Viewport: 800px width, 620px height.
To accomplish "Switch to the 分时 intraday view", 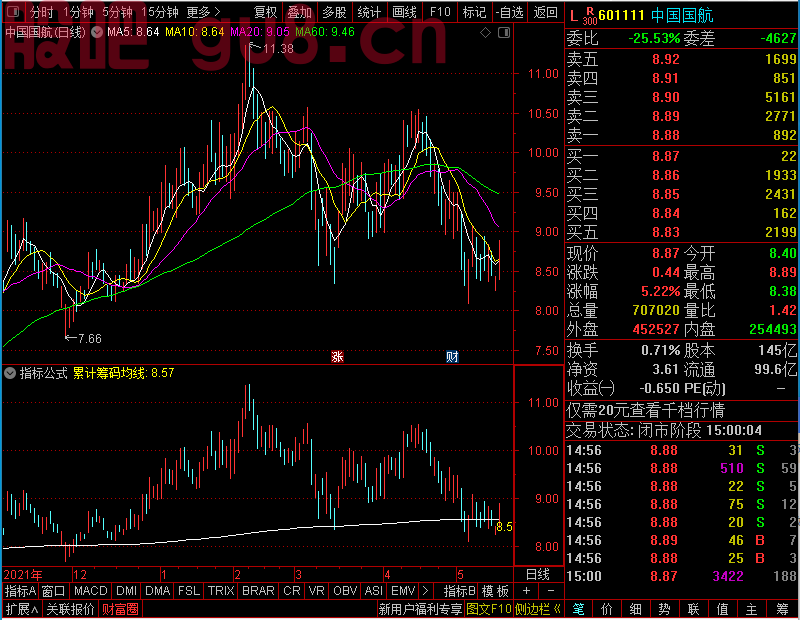I will click(41, 12).
